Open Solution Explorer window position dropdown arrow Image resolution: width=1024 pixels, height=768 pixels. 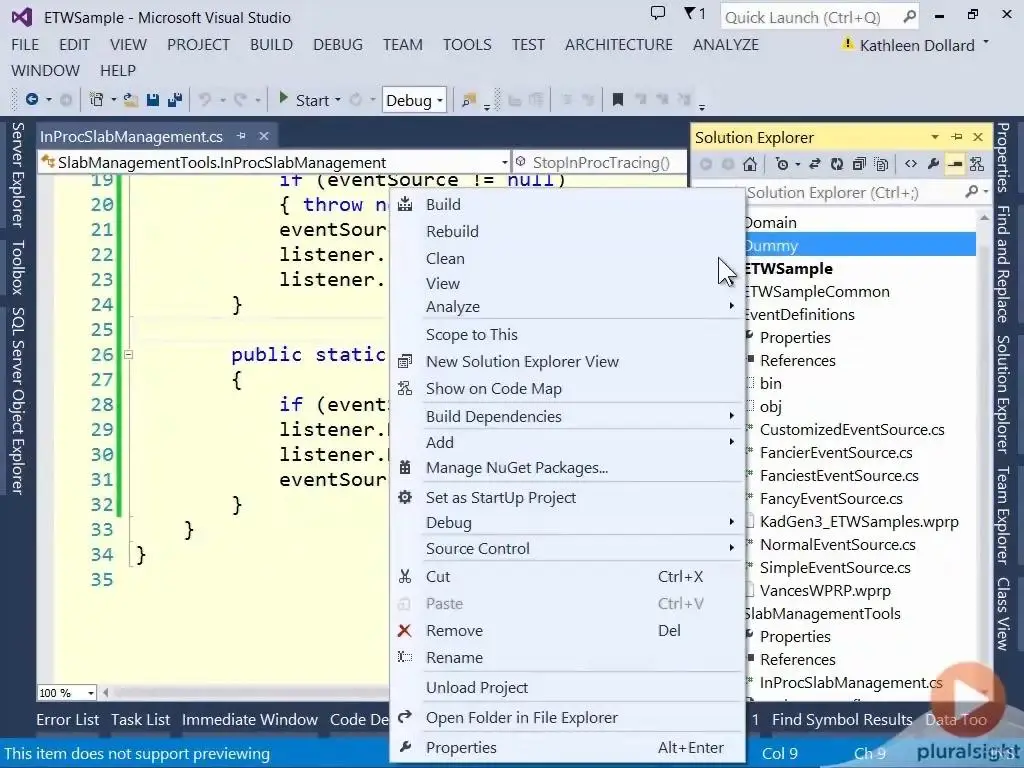click(x=935, y=137)
